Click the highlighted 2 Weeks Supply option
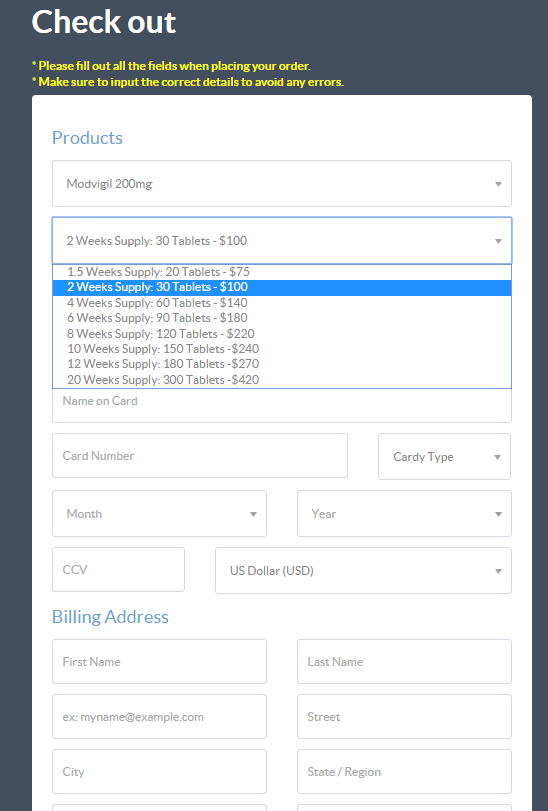 tap(282, 288)
